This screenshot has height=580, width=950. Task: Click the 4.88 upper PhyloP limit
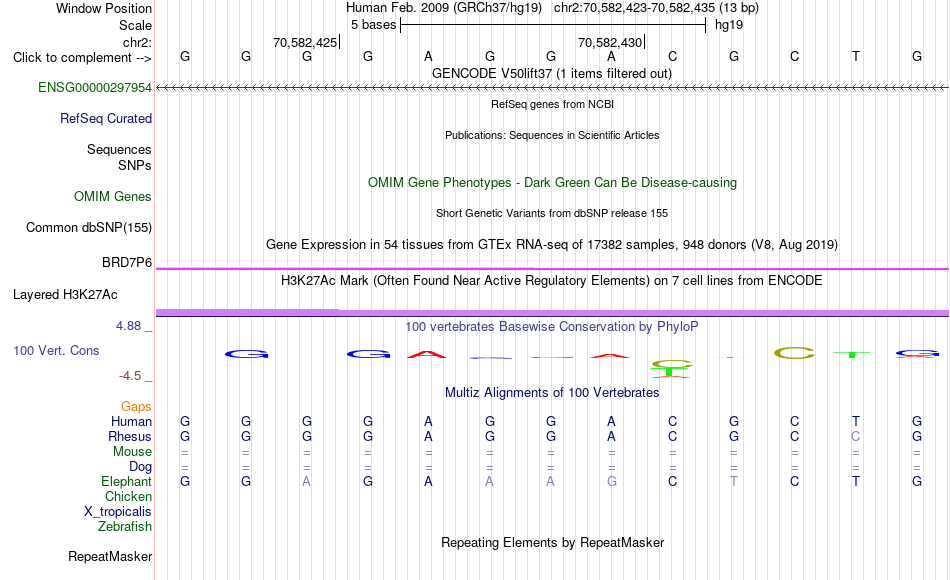click(128, 326)
